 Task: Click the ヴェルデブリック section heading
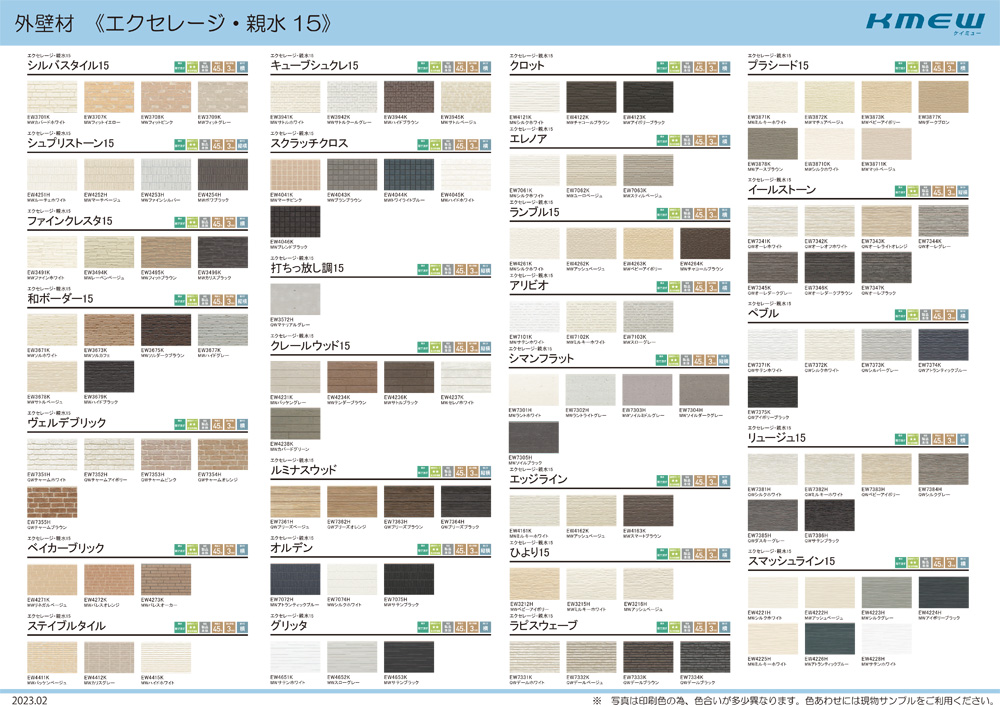click(x=67, y=423)
